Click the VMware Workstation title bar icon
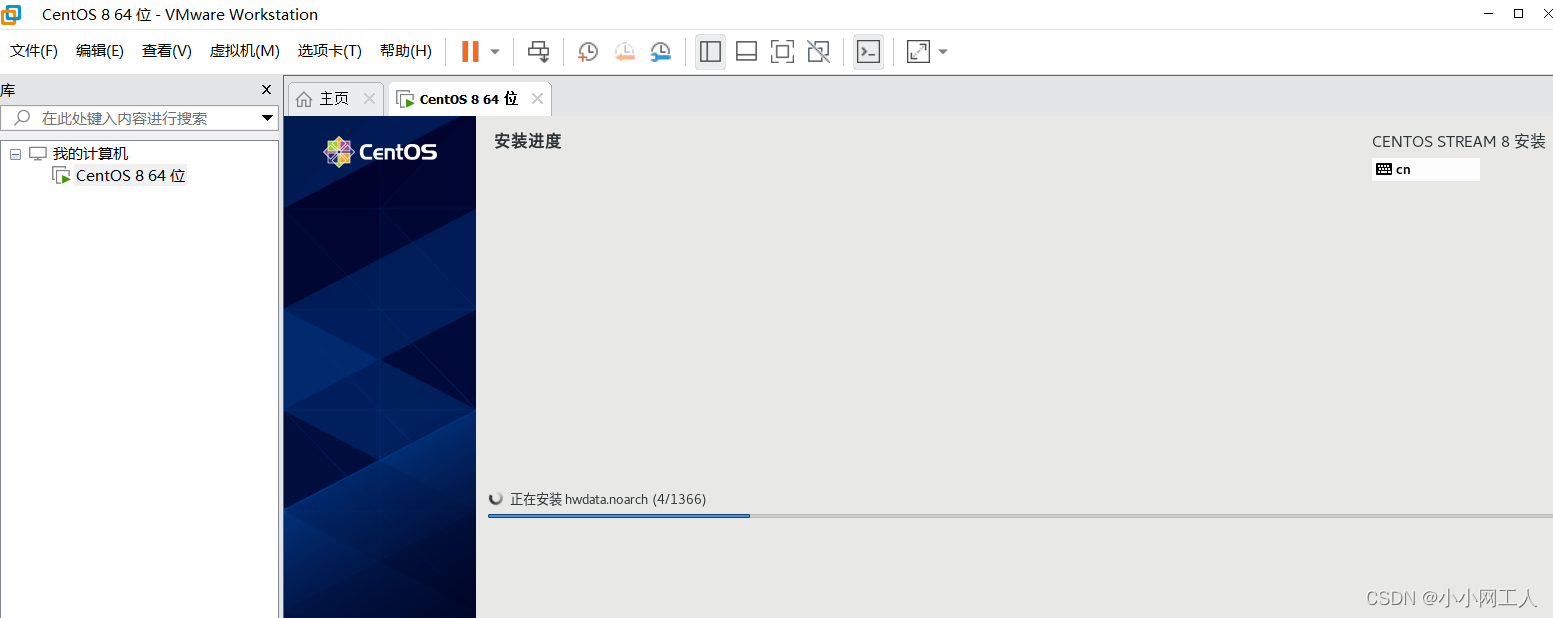The height and width of the screenshot is (618, 1553). pos(12,14)
